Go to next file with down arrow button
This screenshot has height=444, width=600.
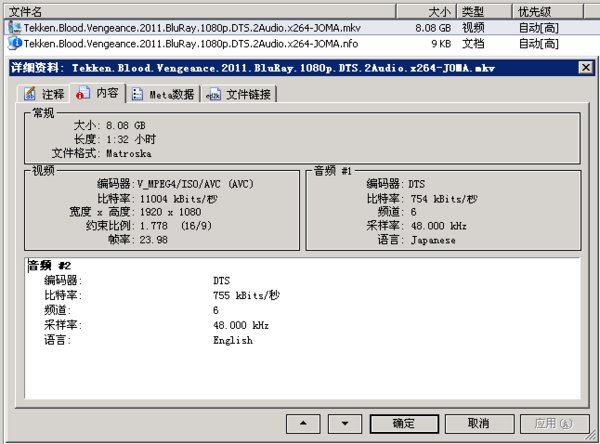[x=345, y=424]
